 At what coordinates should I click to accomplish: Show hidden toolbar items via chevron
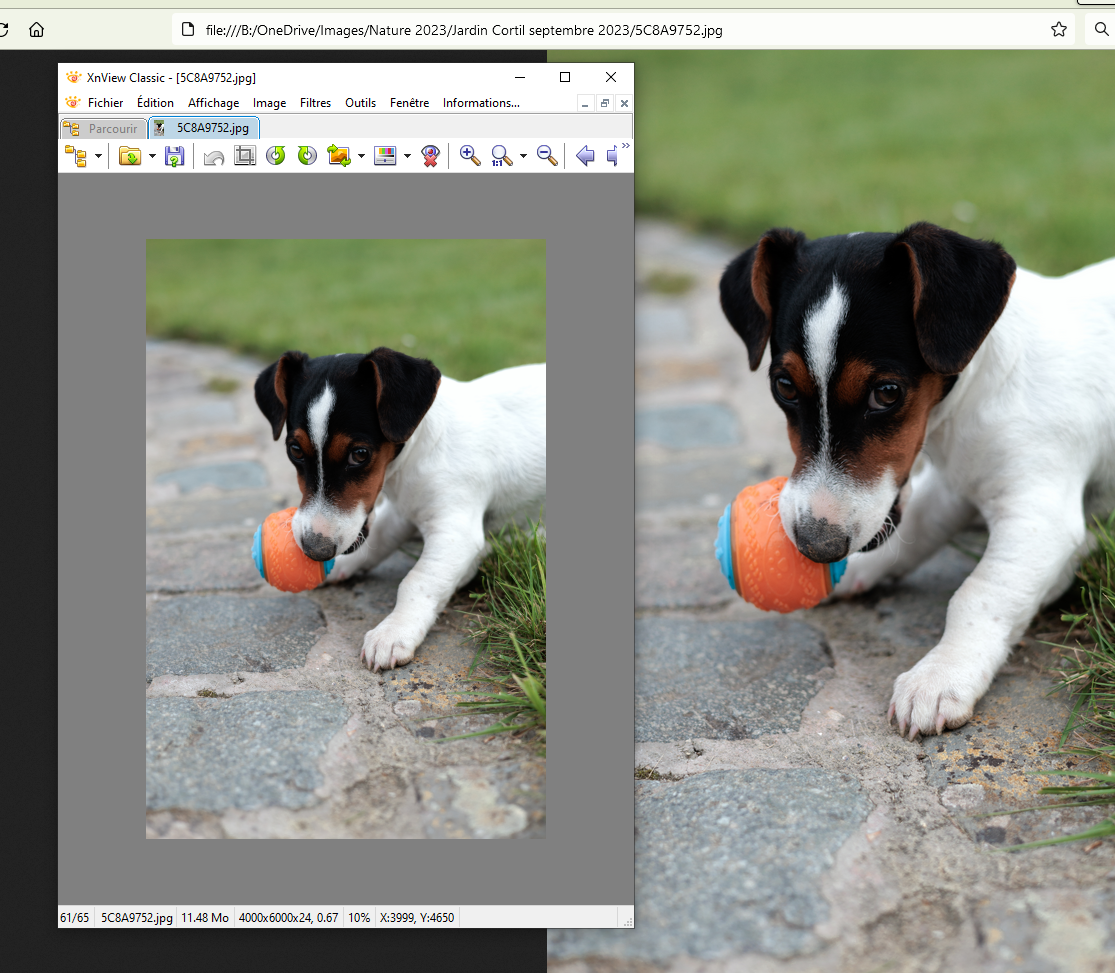[626, 146]
